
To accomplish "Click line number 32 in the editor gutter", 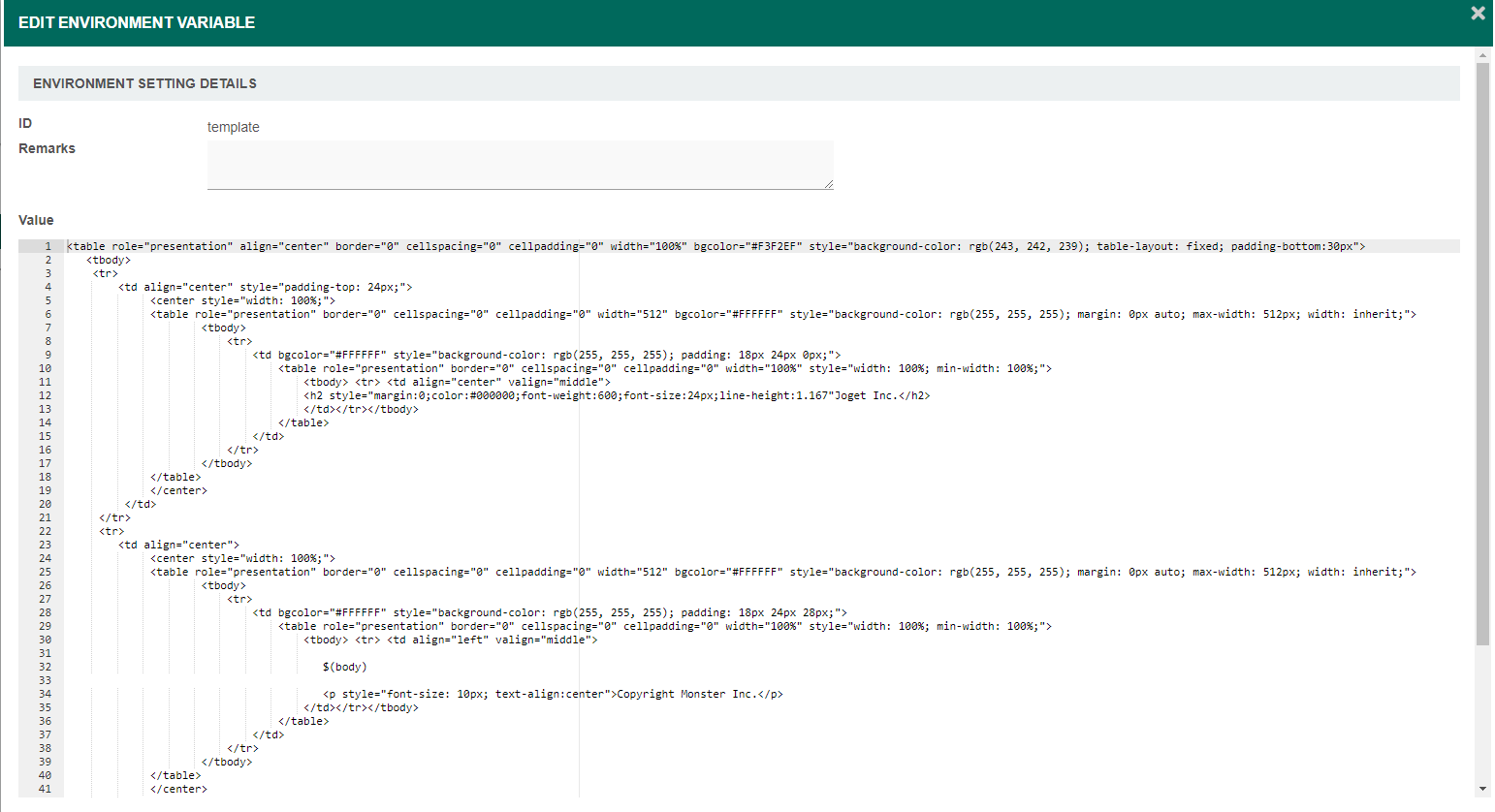I will 45,667.
